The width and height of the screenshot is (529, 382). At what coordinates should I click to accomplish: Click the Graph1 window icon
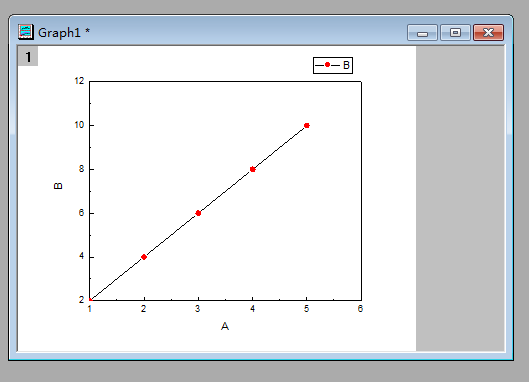26,32
